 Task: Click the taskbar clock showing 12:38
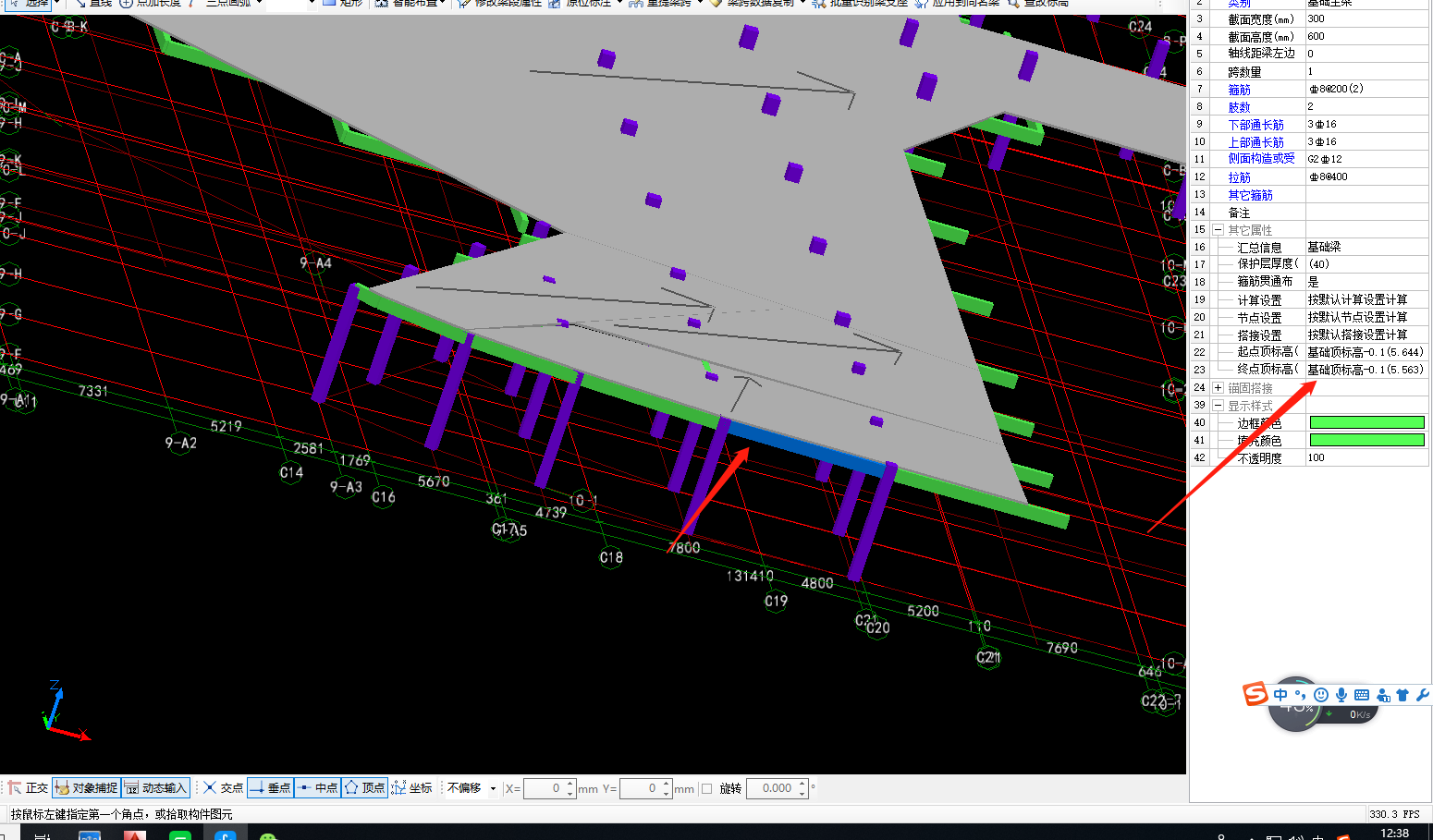tap(1394, 834)
